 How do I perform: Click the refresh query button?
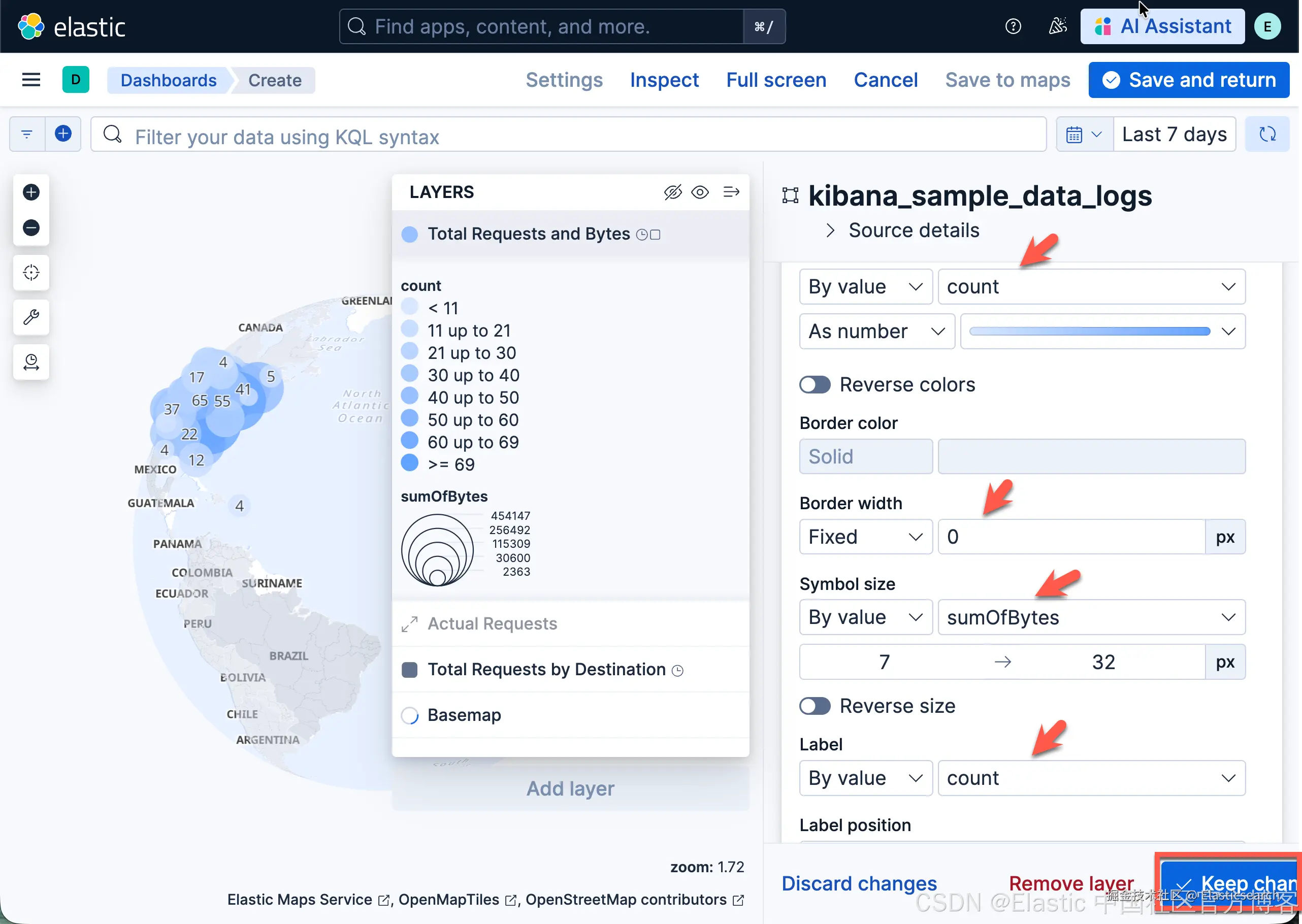[x=1267, y=134]
